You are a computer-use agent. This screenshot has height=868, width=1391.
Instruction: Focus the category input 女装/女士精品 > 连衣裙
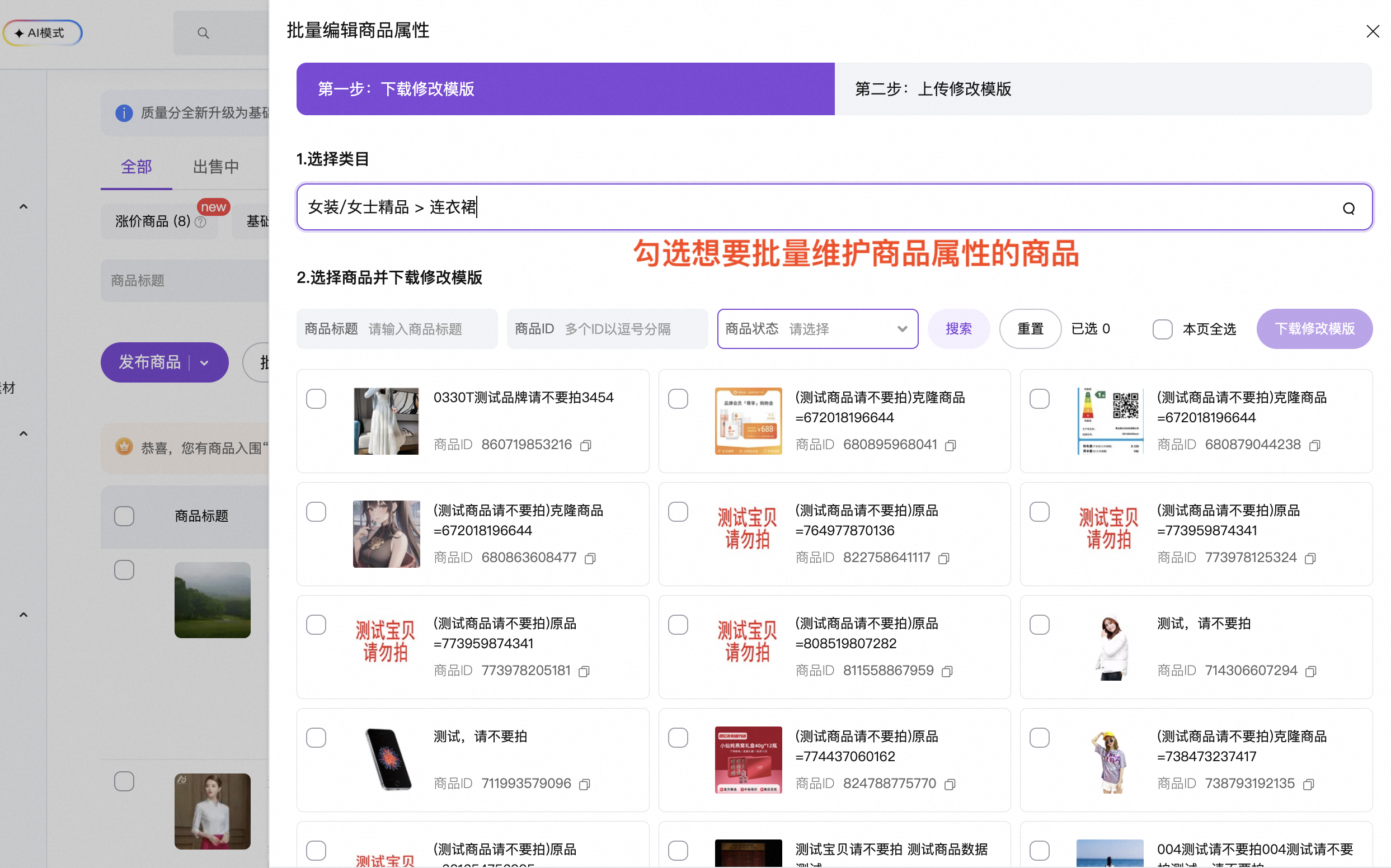834,207
